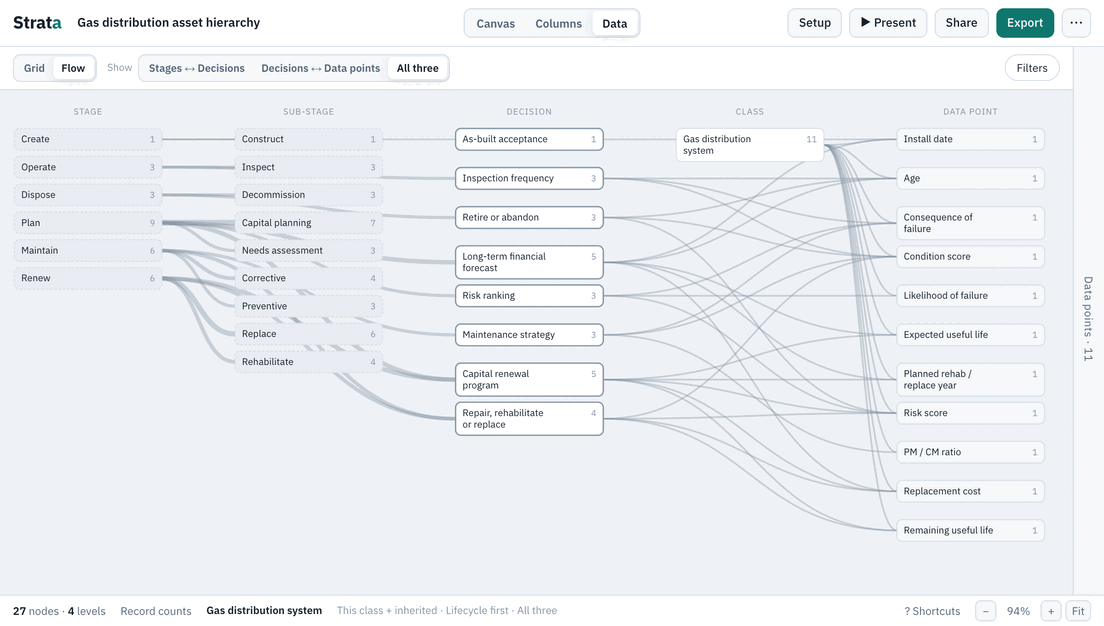Click the Gas distribution asset hierarchy title
Image resolution: width=1104 pixels, height=626 pixels.
click(x=168, y=23)
